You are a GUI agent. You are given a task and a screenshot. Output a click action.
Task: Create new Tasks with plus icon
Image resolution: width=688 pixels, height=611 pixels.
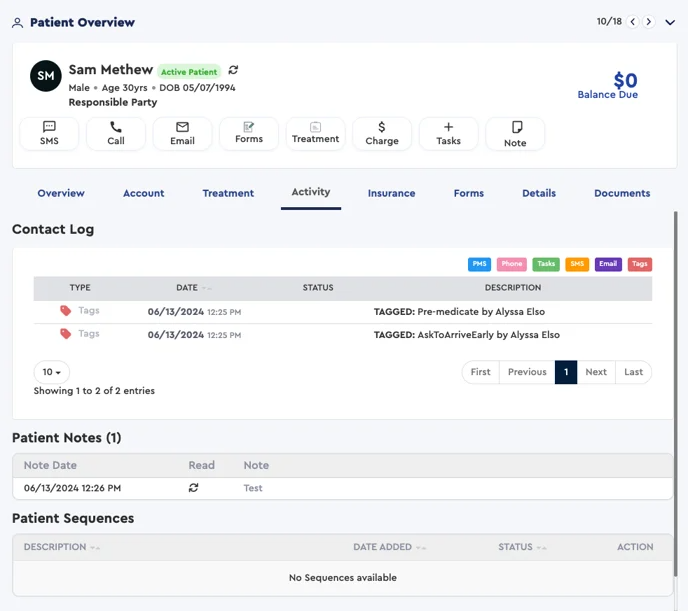(x=448, y=134)
